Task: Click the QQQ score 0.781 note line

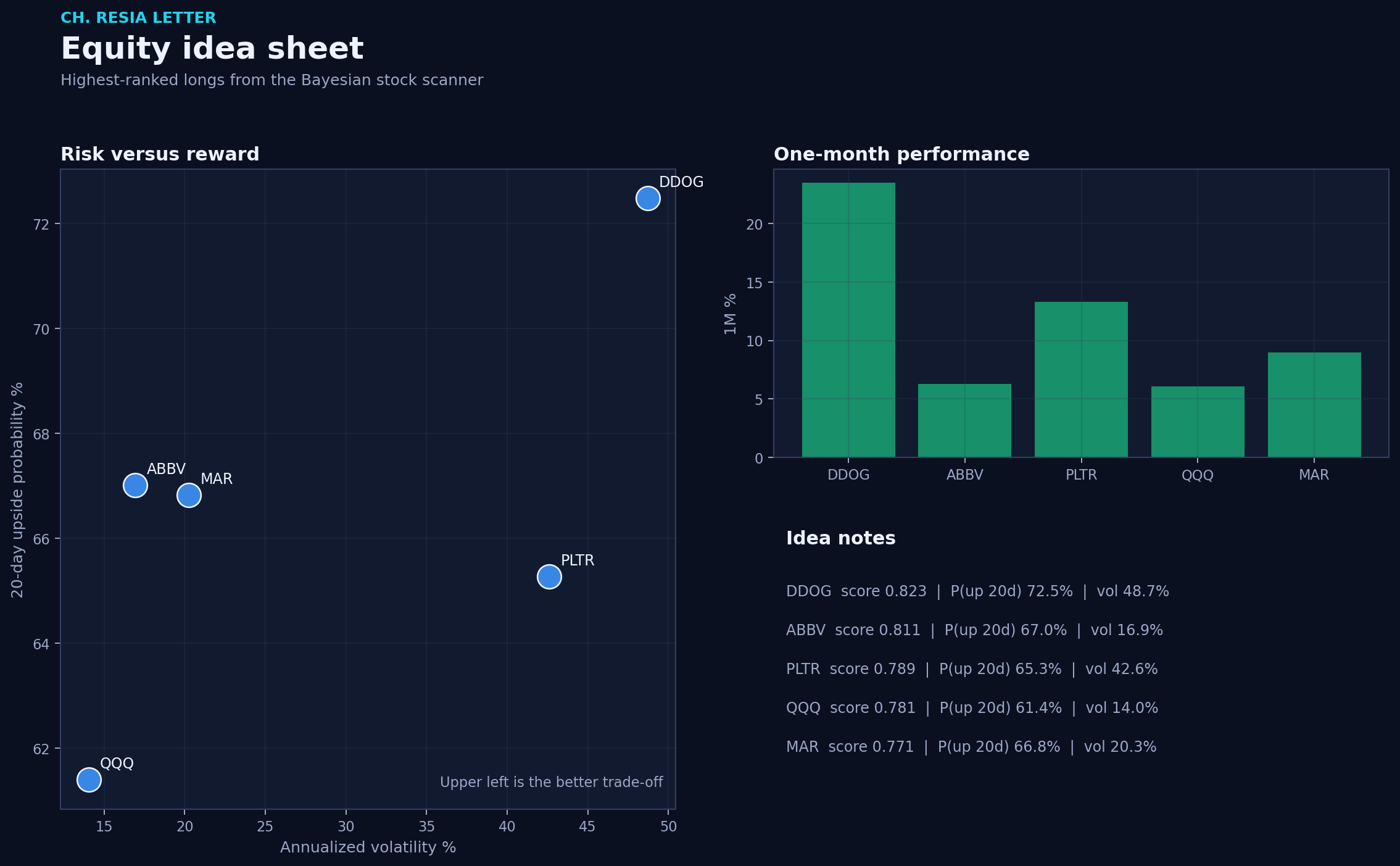Action: (x=972, y=708)
